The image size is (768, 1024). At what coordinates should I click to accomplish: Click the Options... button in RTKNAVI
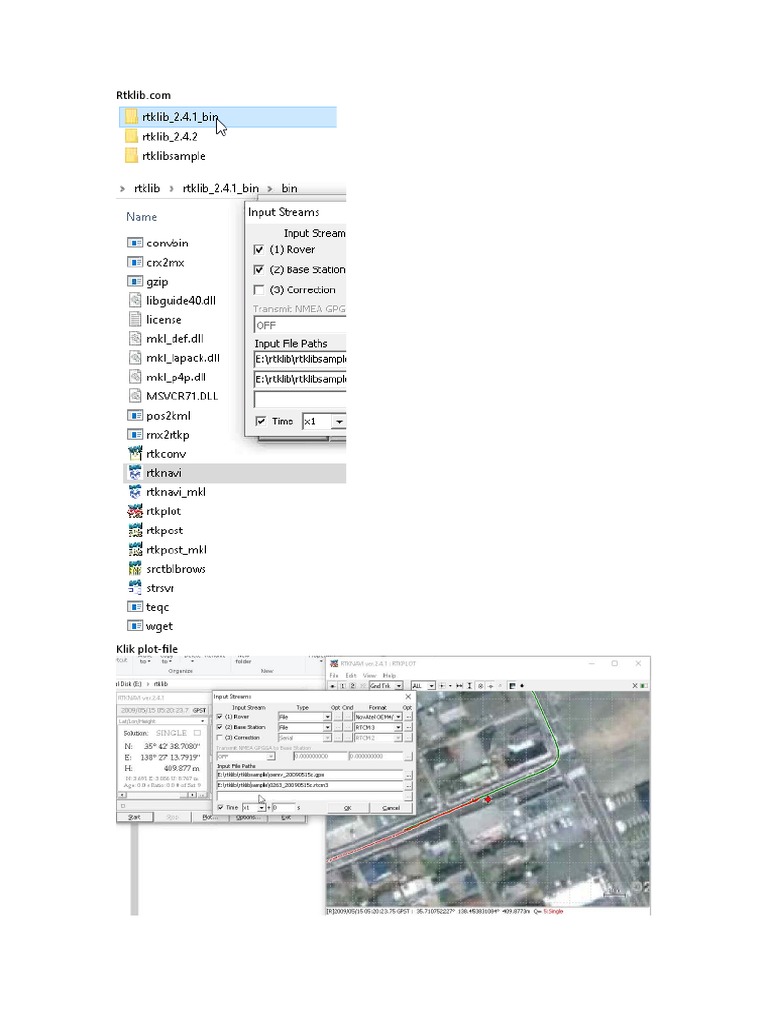click(x=248, y=817)
